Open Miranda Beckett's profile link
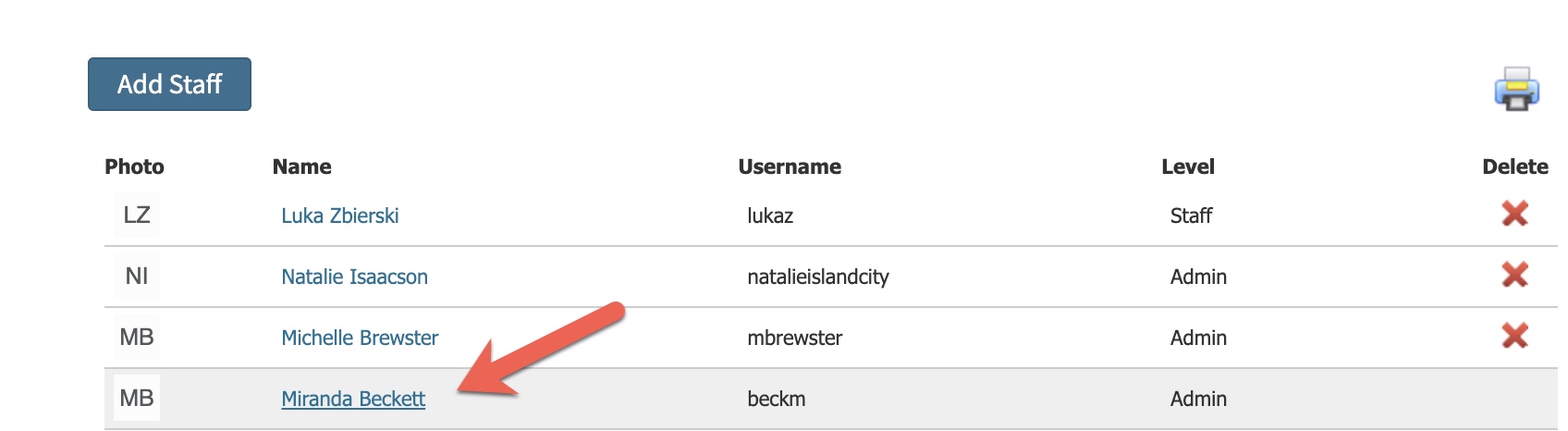 [353, 399]
